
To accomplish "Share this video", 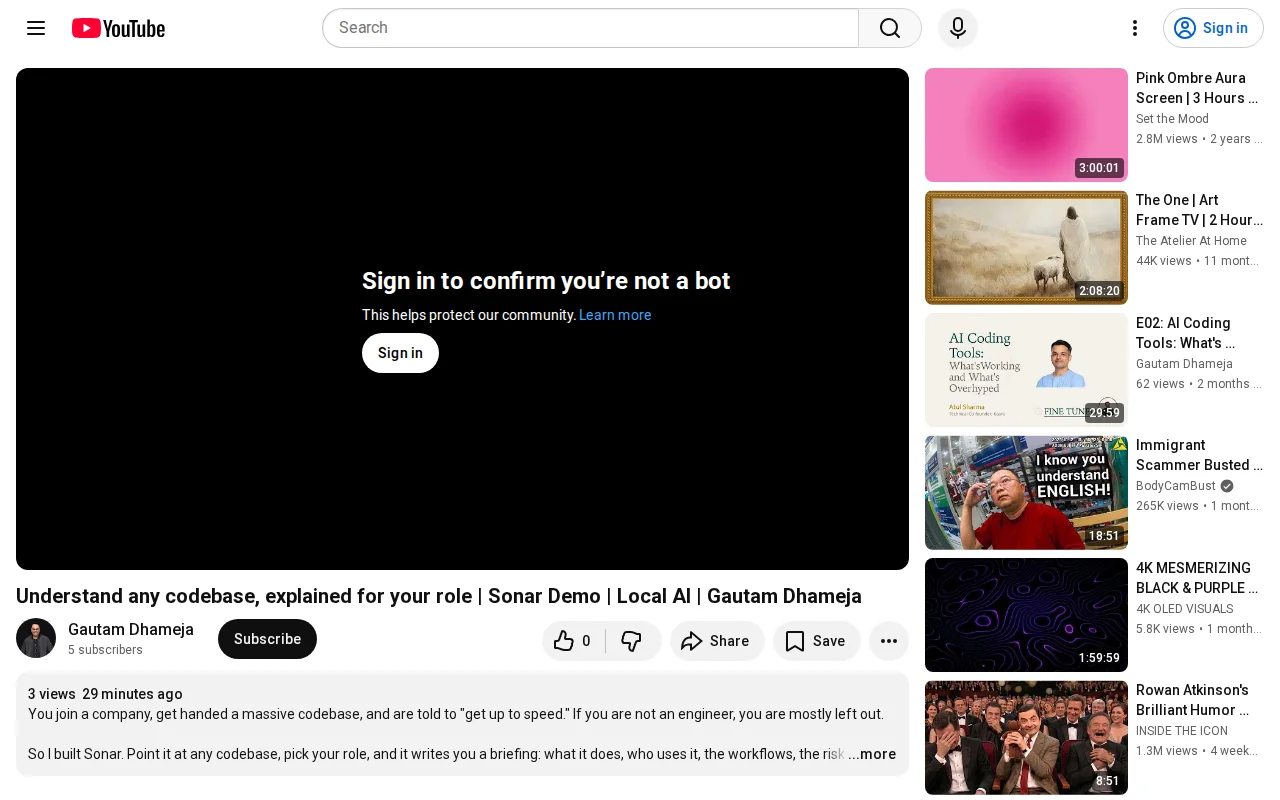I will [717, 641].
